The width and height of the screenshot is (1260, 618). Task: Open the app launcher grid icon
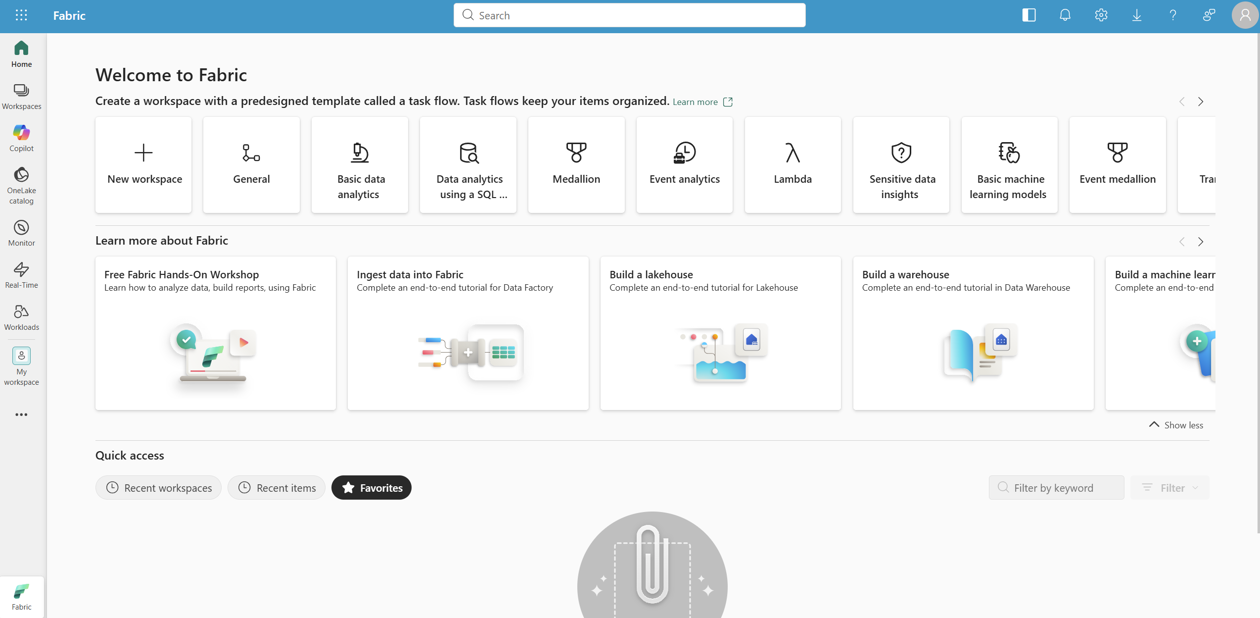click(x=21, y=15)
